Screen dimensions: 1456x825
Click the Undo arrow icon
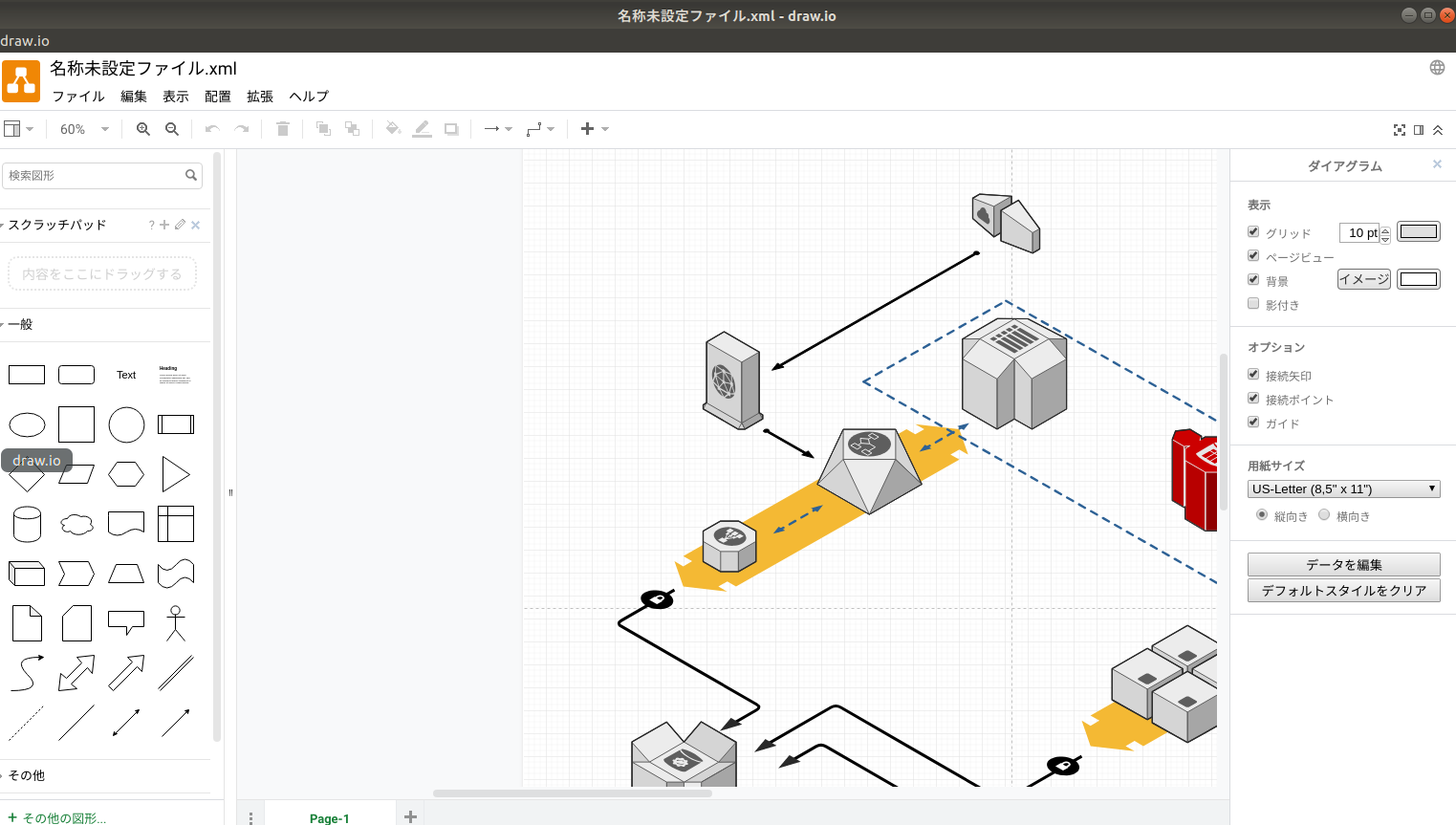tap(211, 128)
